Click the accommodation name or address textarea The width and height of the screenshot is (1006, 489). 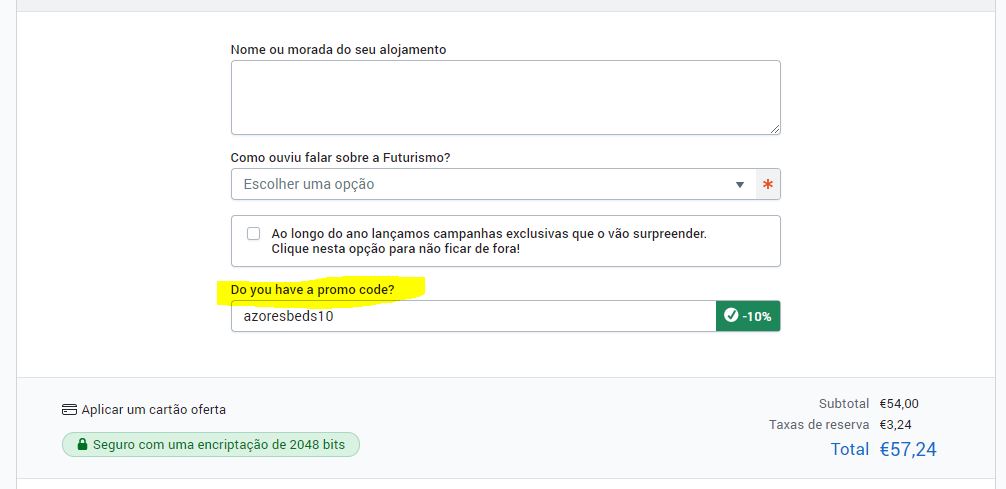point(506,98)
